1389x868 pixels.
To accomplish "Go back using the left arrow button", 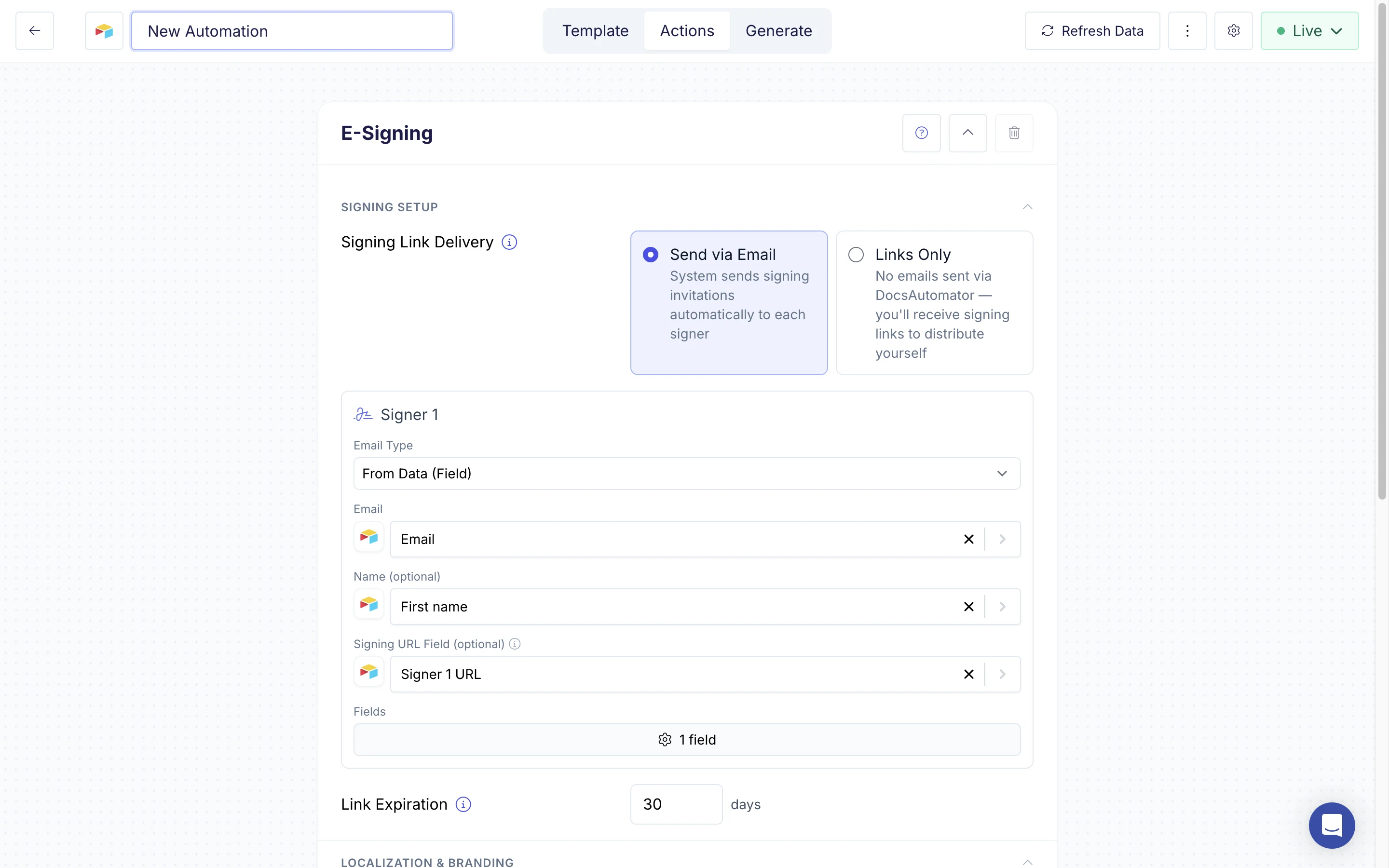I will point(34,31).
